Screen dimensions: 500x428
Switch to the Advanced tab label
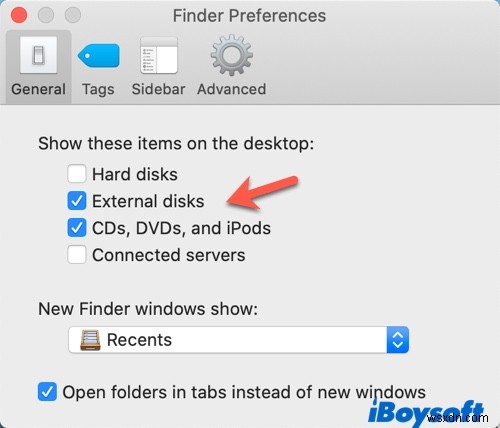point(232,89)
